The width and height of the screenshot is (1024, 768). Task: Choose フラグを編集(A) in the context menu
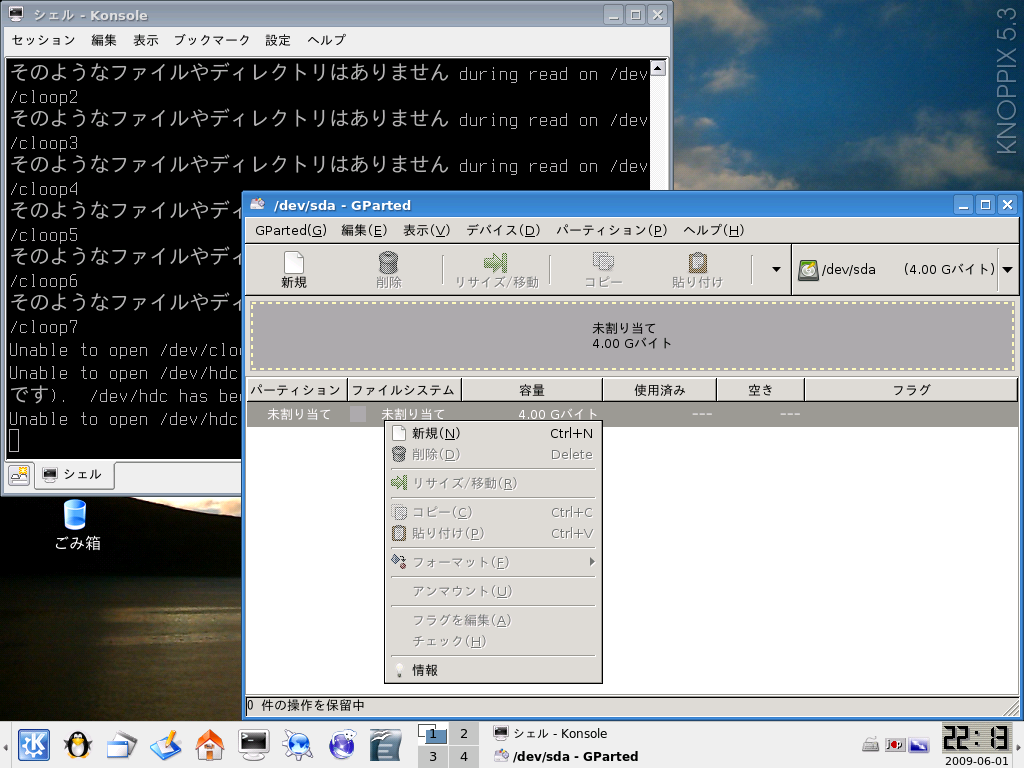[493, 620]
